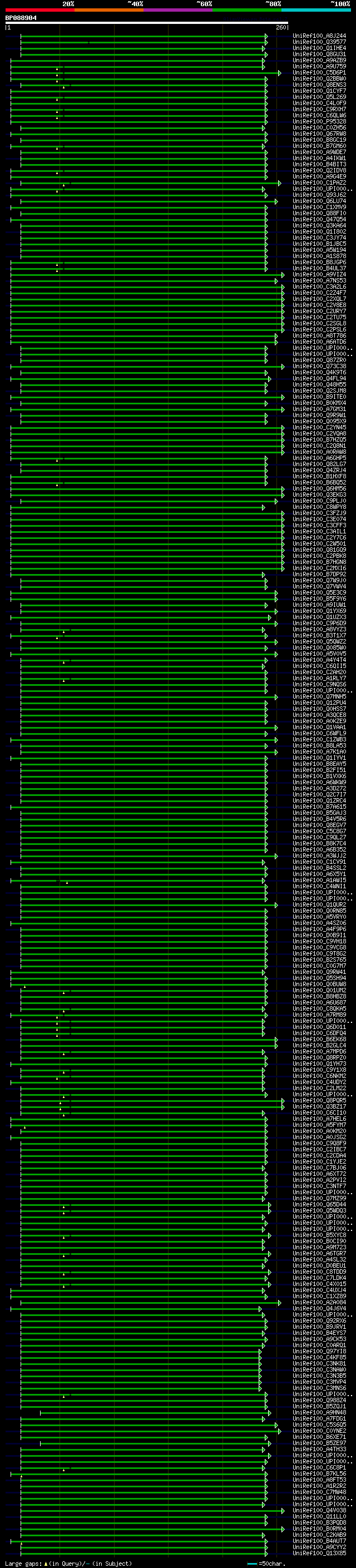Select hit UniRef100_Q6LU74
Viewport: 356px width, 1568px height.
tap(319, 201)
